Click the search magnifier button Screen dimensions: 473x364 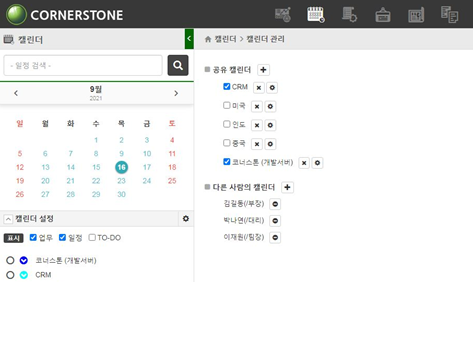178,65
